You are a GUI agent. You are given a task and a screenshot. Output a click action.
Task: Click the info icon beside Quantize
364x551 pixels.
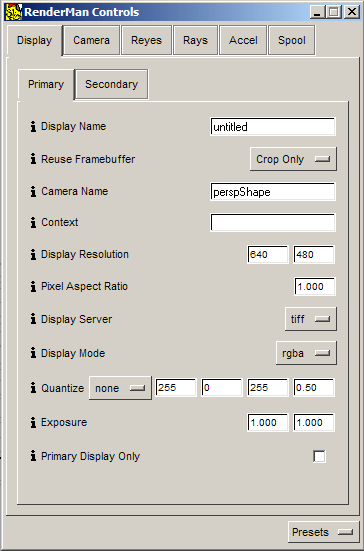click(x=33, y=388)
